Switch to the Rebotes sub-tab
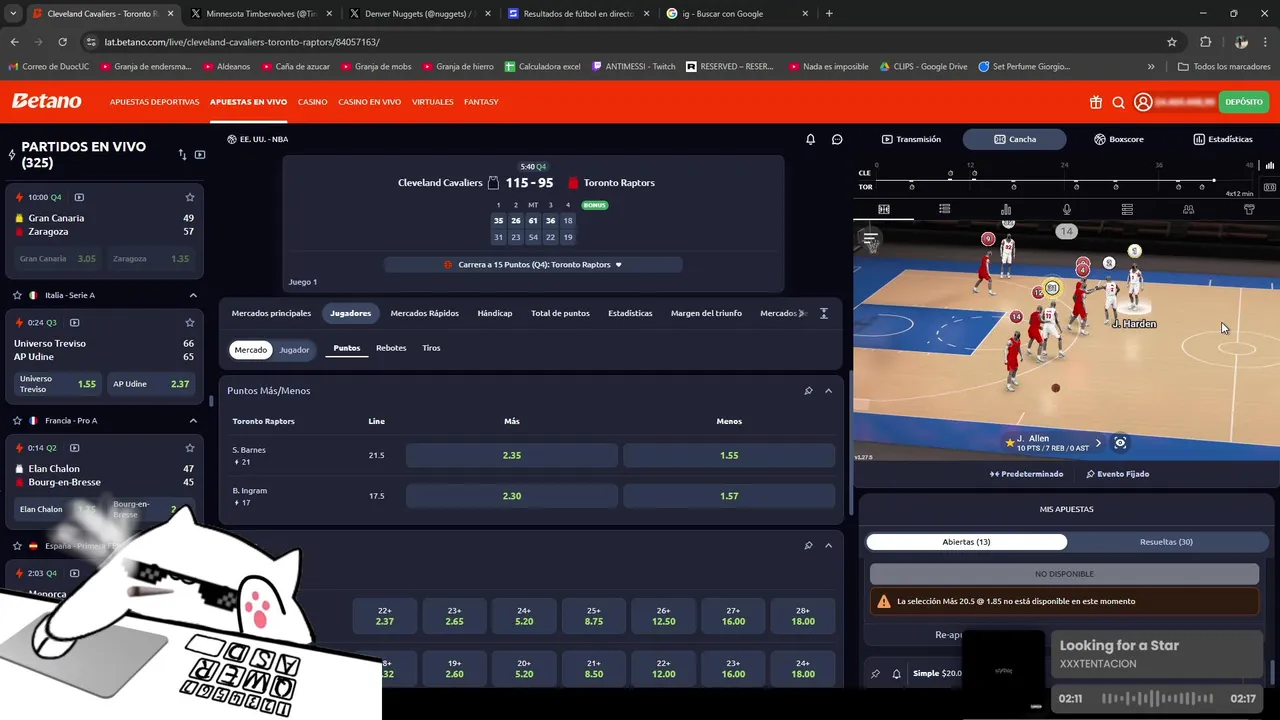Viewport: 1280px width, 720px height. point(391,348)
